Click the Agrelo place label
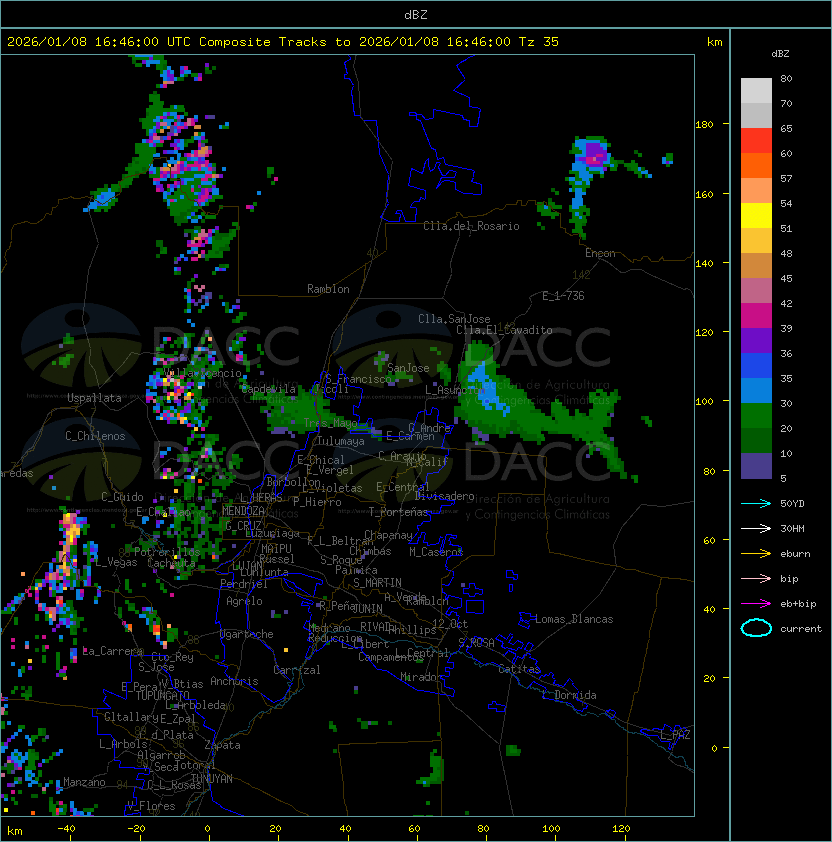Viewport: 832px width, 842px height. pyautogui.click(x=244, y=601)
